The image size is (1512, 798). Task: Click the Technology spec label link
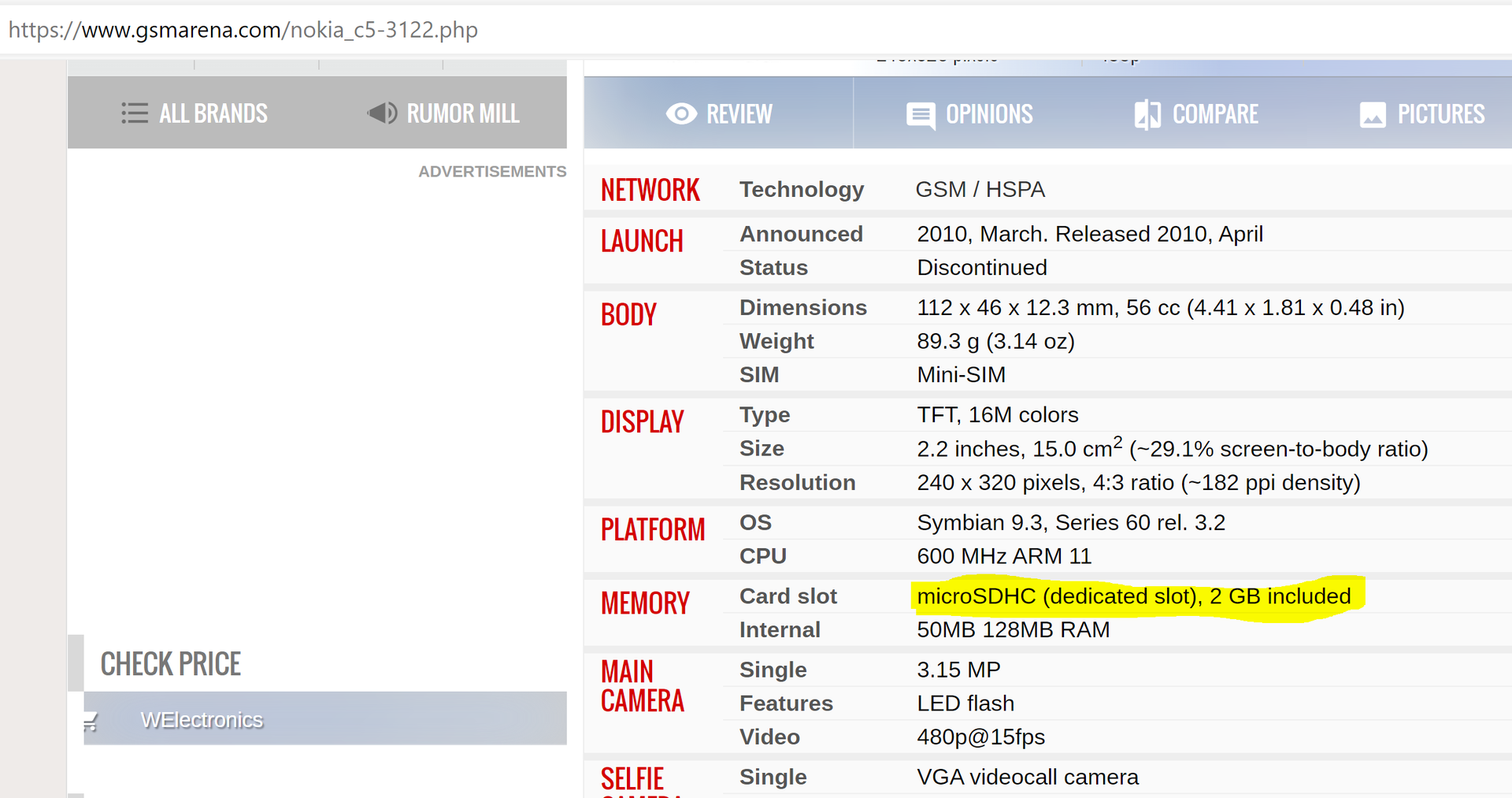(801, 190)
